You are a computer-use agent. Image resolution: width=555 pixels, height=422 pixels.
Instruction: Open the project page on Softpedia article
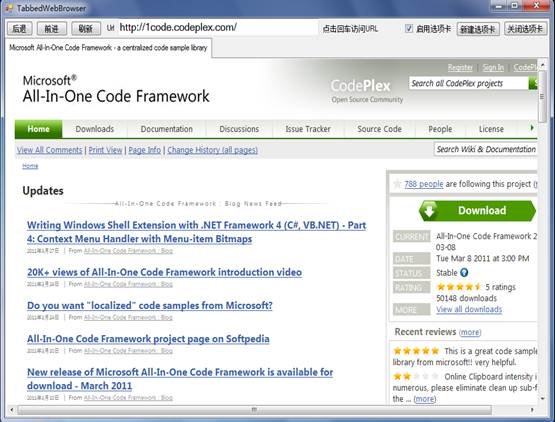click(x=148, y=339)
